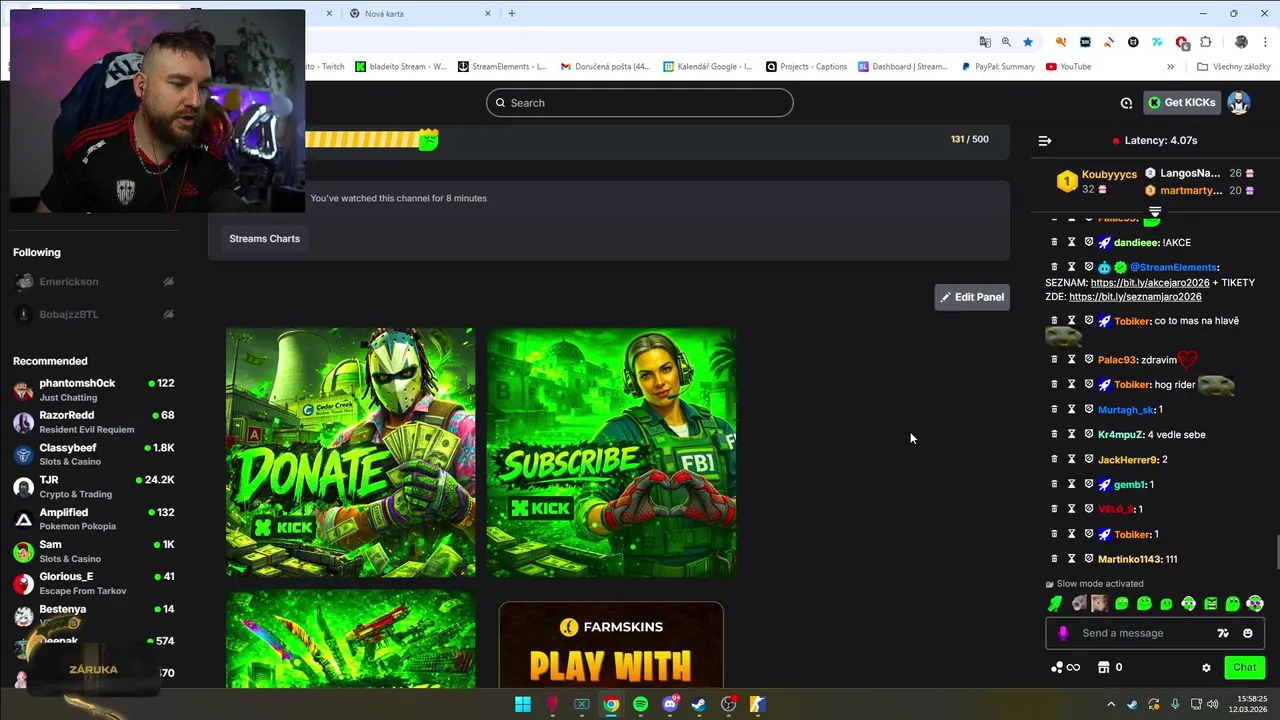Open the Kalendář Google bookmark
This screenshot has height=720, width=1280.
click(x=707, y=67)
